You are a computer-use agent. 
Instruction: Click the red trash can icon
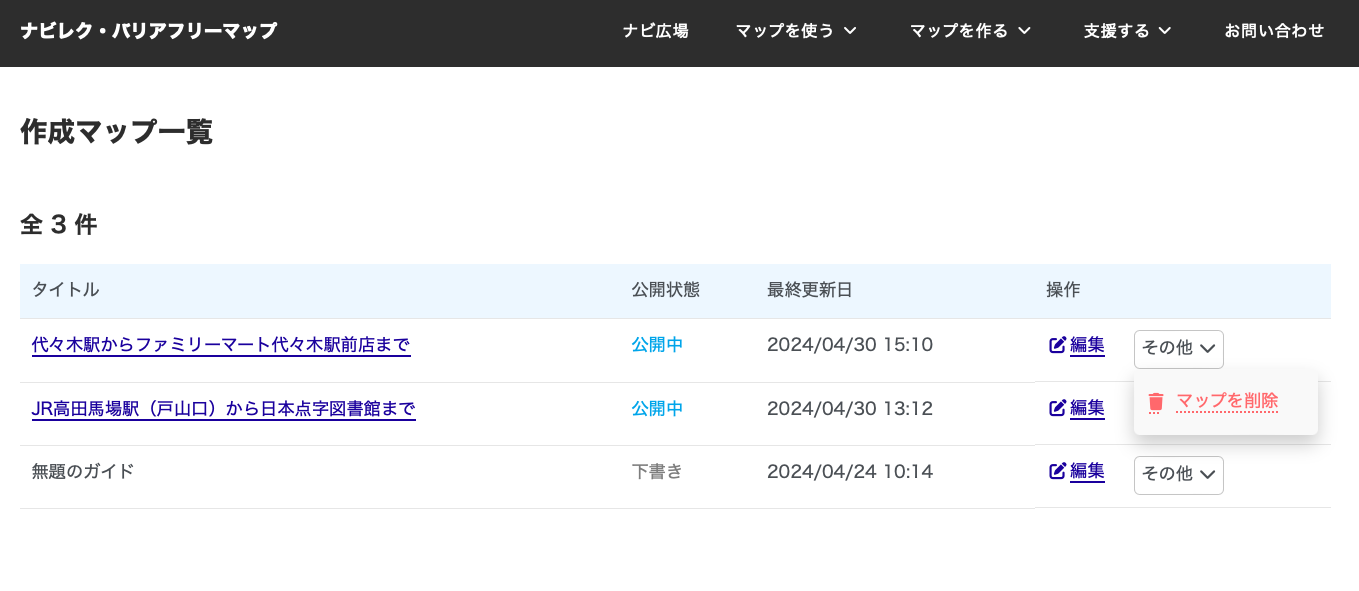1156,402
